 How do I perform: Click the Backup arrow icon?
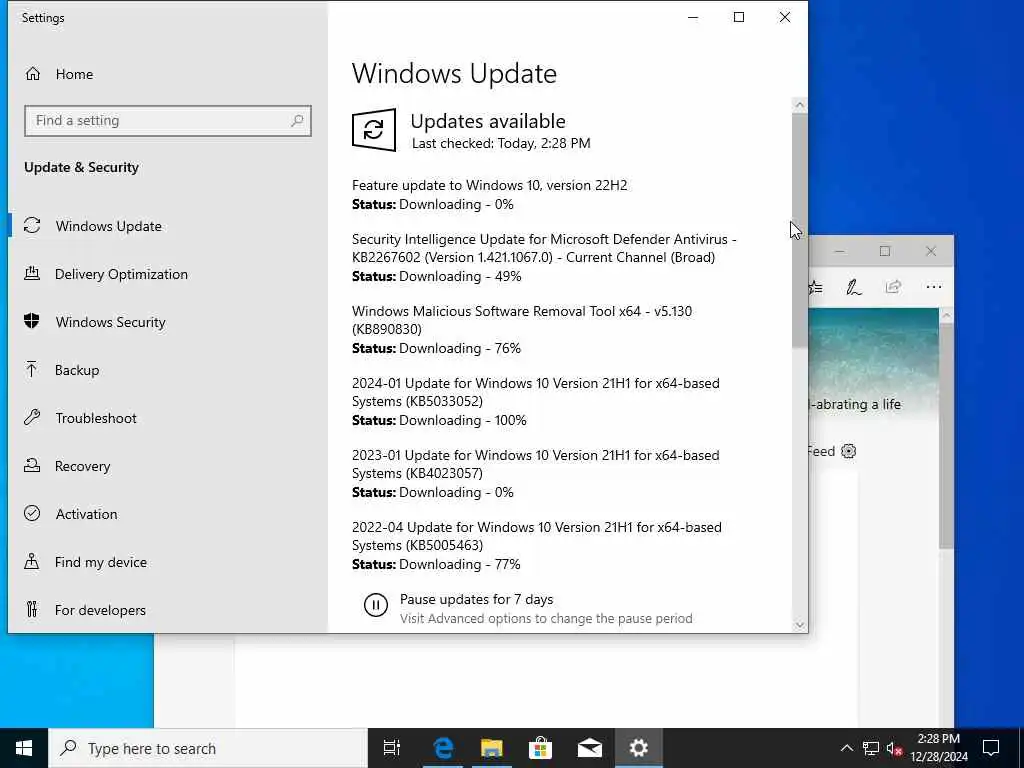(31, 370)
